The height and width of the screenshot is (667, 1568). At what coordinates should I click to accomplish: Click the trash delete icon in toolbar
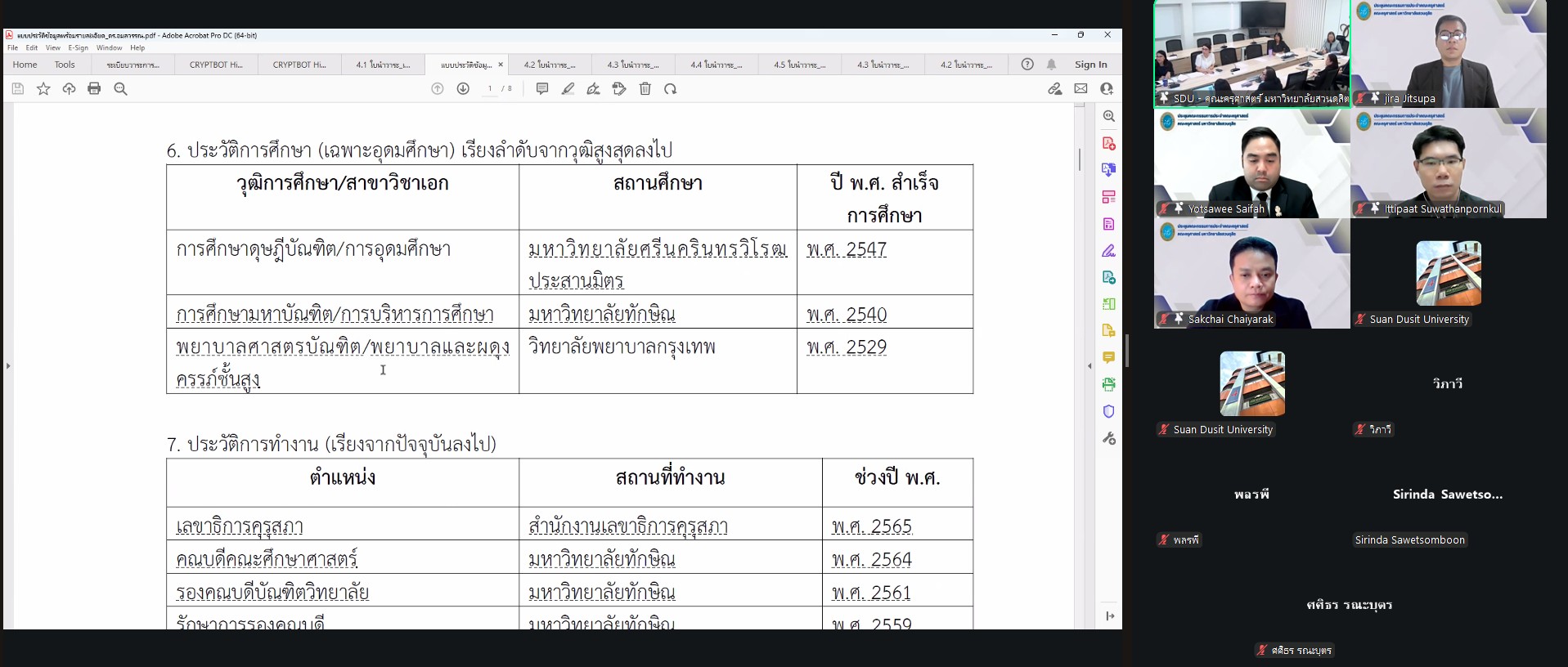pos(645,88)
